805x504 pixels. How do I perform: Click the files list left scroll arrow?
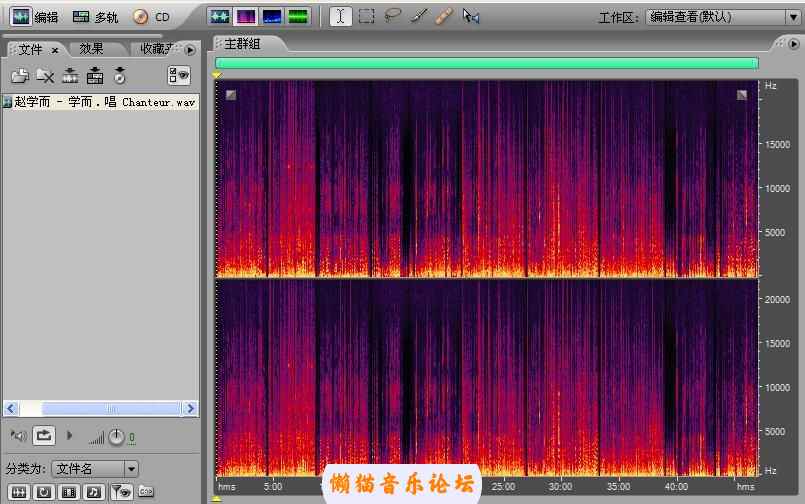point(11,409)
